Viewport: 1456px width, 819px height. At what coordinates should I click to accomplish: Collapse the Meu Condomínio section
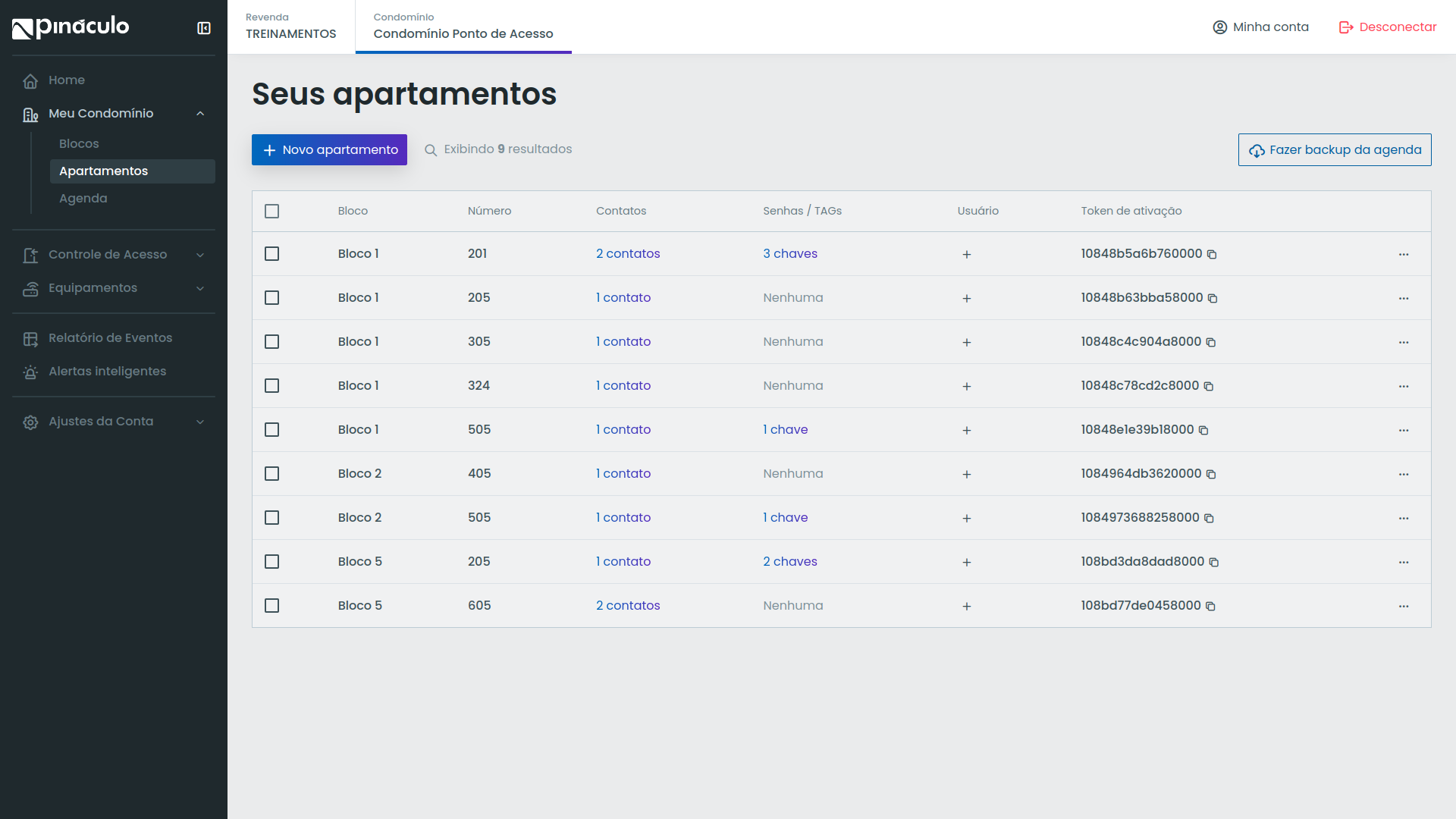pyautogui.click(x=200, y=113)
